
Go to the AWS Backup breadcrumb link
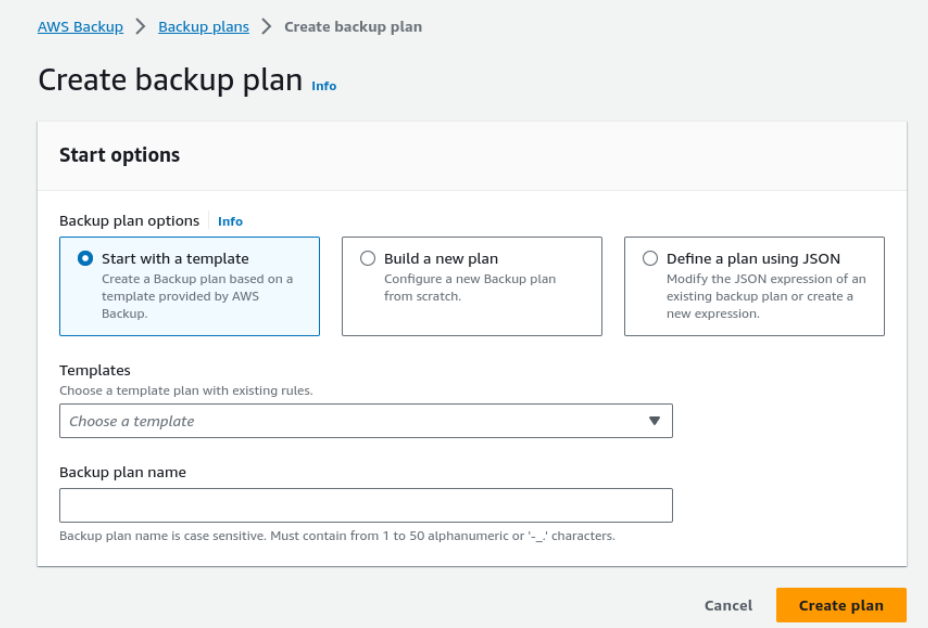[x=80, y=27]
